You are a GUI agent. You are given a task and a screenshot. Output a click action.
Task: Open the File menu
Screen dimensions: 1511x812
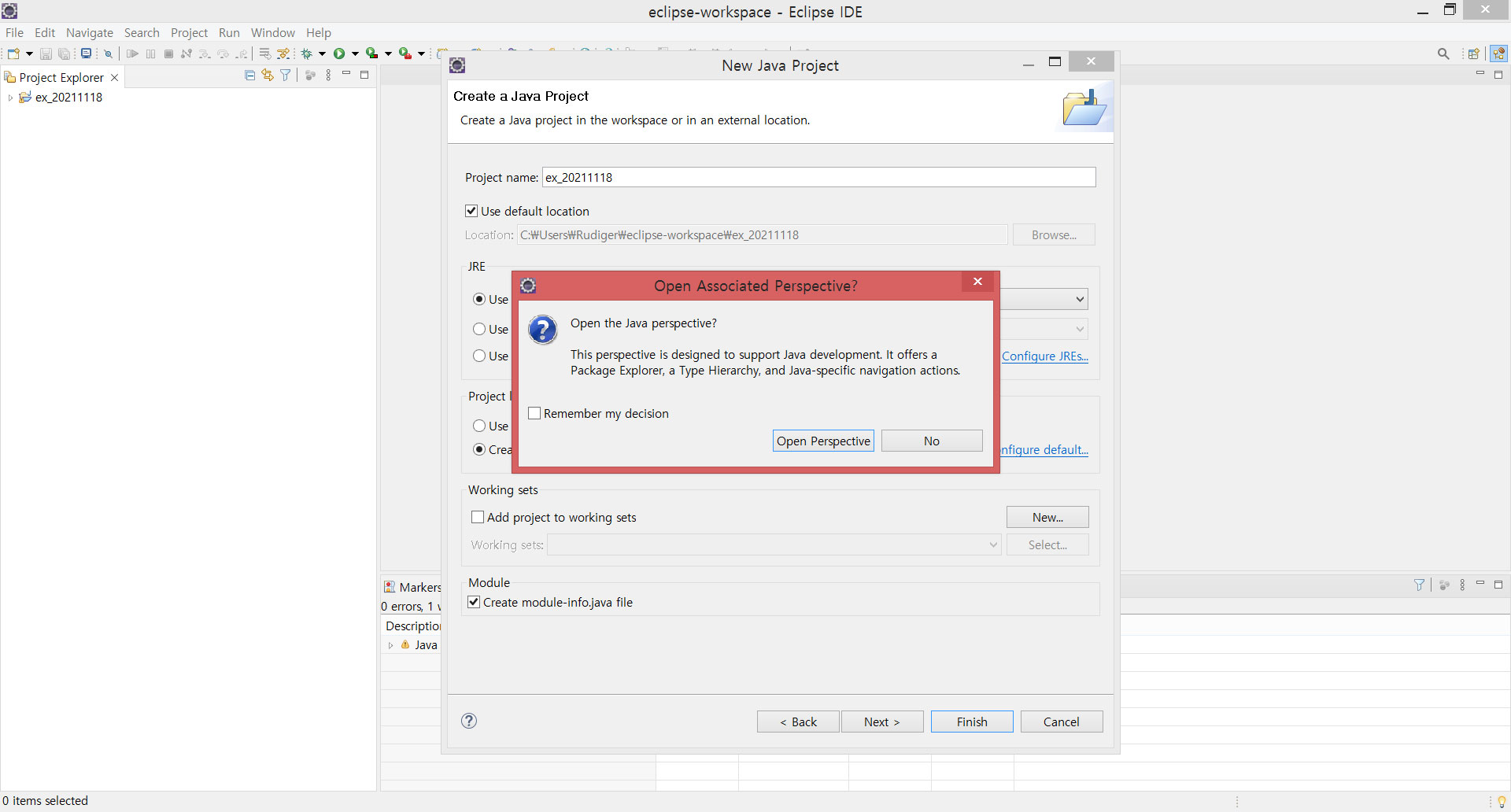(14, 32)
